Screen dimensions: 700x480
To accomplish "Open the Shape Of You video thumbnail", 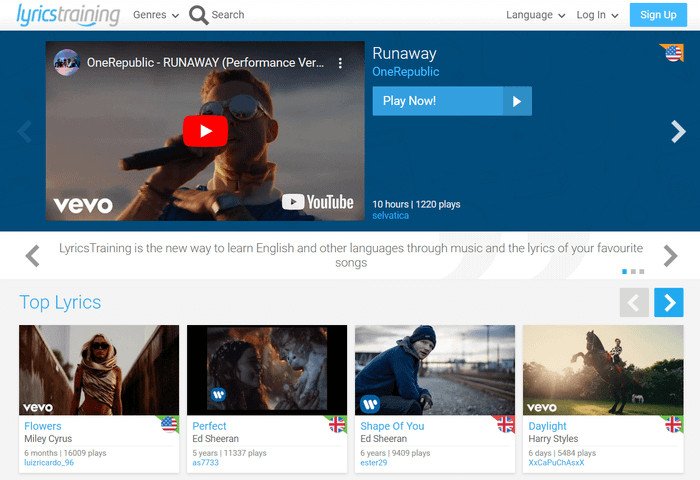I will [x=435, y=370].
